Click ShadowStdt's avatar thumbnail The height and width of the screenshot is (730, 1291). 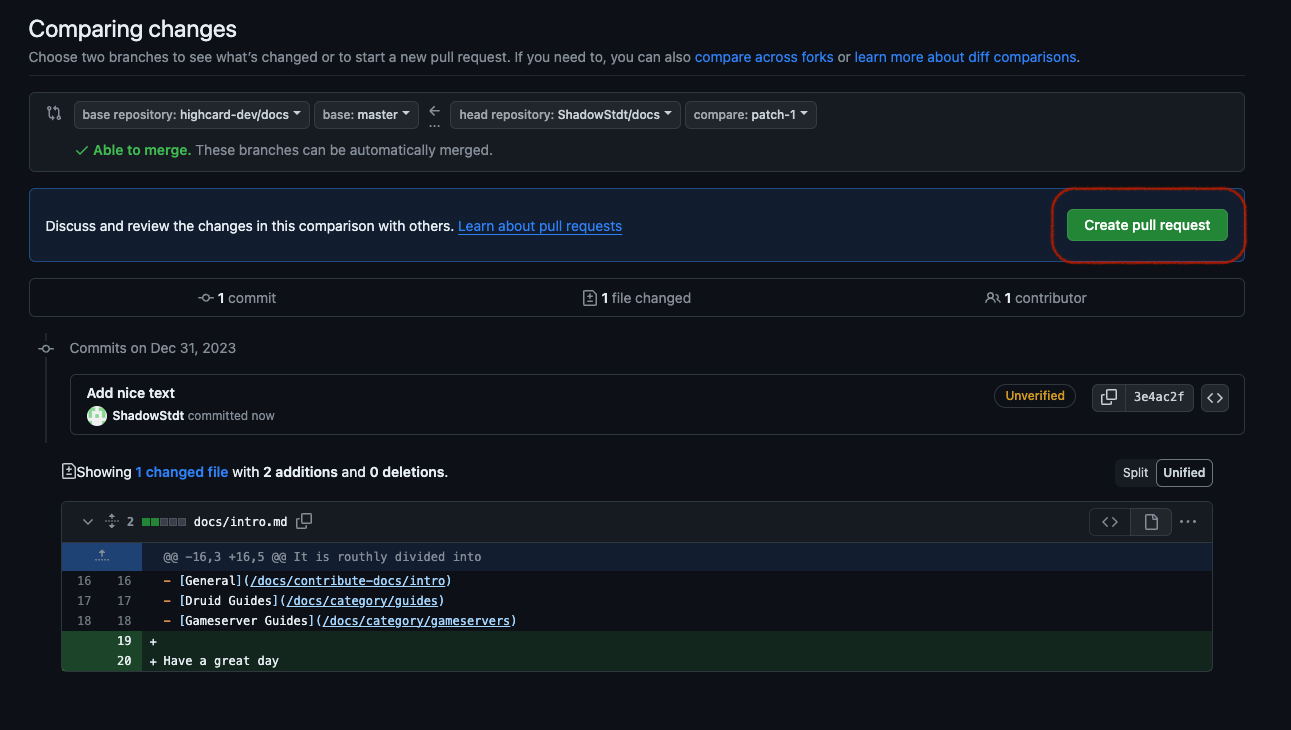click(x=96, y=415)
